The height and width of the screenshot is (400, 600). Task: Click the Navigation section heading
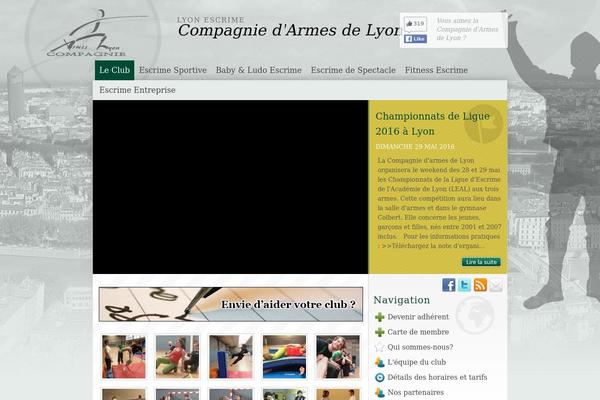pyautogui.click(x=401, y=300)
